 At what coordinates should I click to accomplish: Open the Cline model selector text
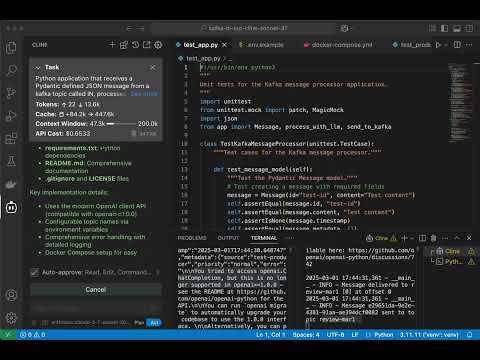click(x=90, y=323)
